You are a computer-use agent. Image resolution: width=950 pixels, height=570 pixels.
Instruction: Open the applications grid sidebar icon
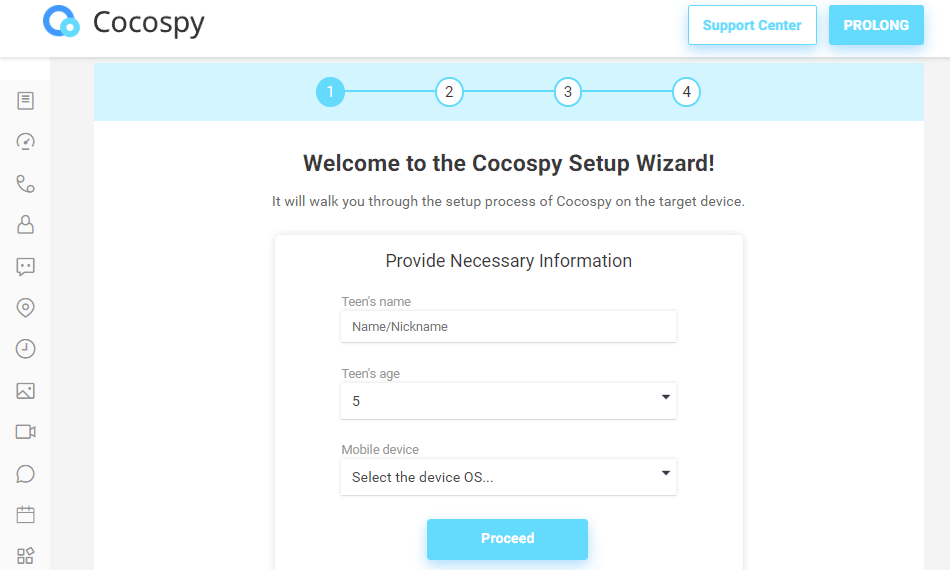(25, 555)
